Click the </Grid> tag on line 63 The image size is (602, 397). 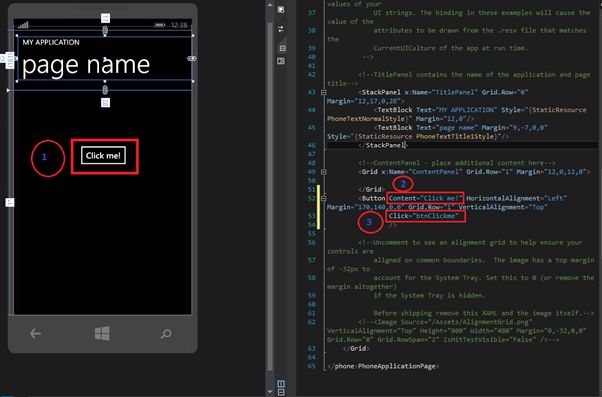click(356, 348)
